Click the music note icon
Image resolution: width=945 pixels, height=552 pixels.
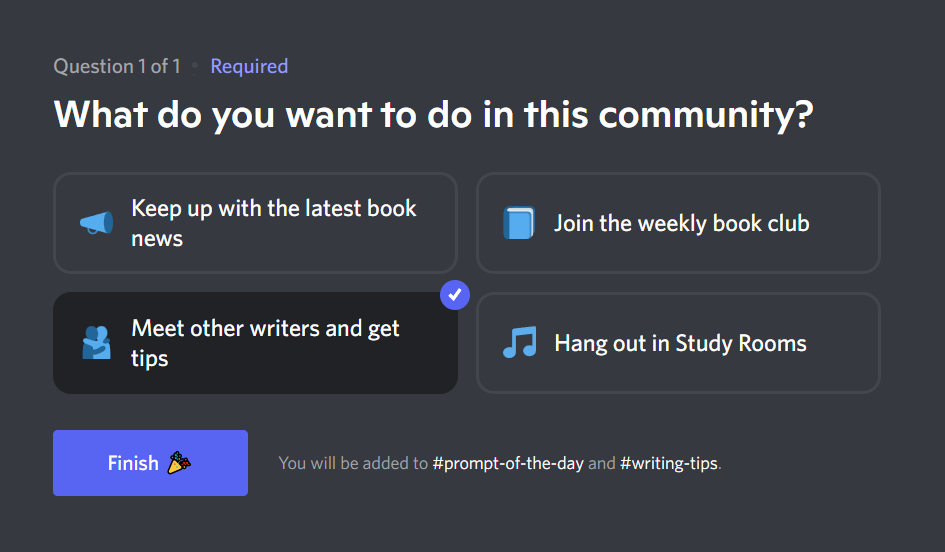[519, 343]
